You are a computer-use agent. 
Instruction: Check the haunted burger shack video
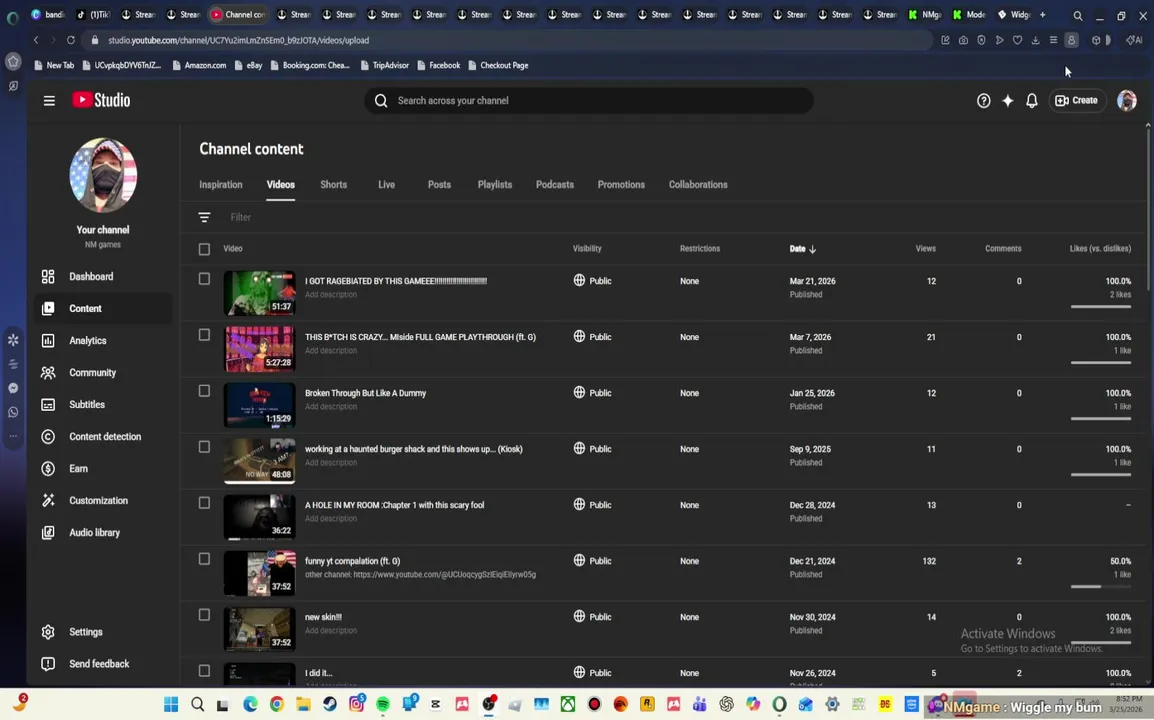coord(204,447)
